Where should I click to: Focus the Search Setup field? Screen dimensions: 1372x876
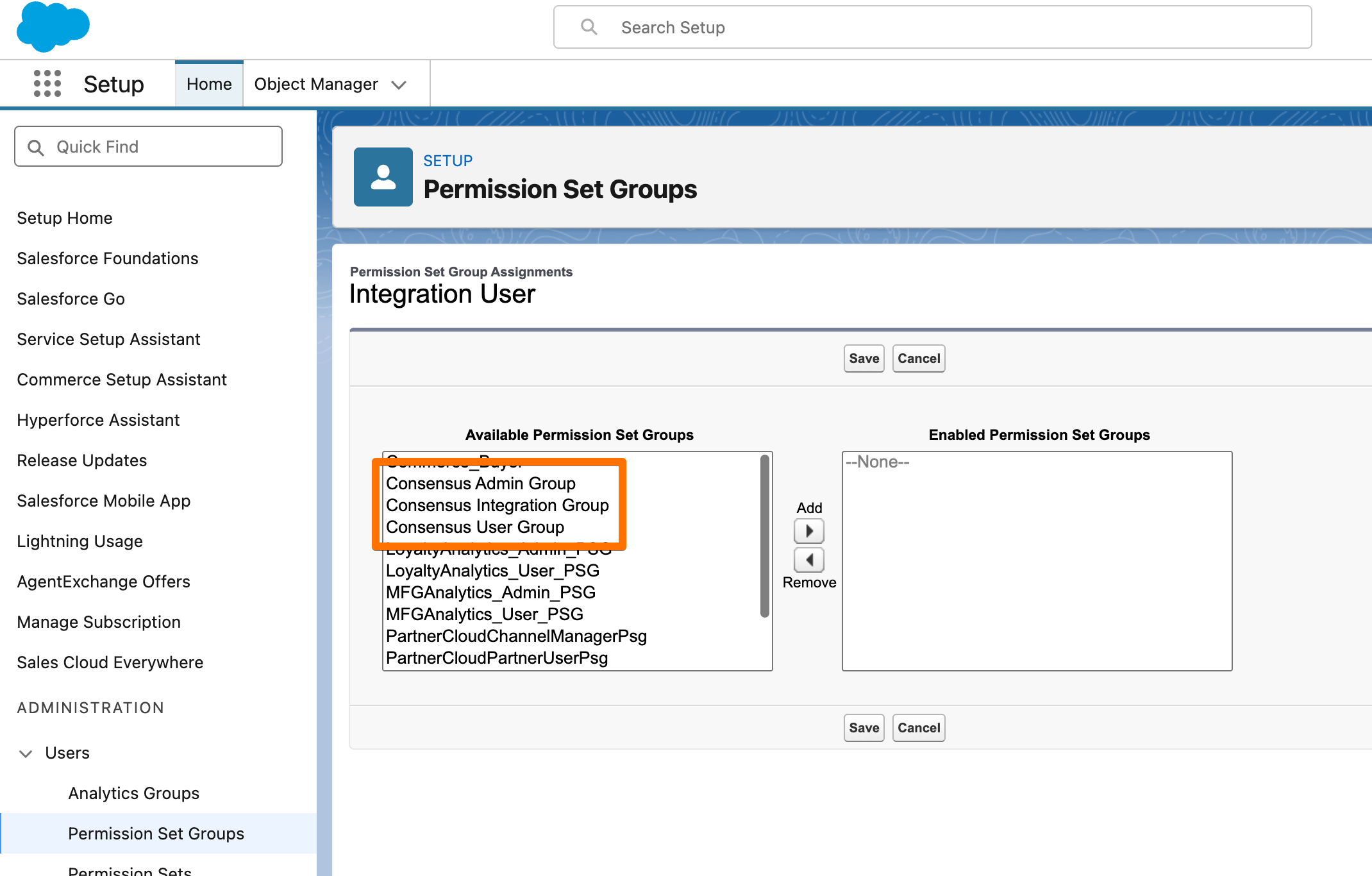coord(933,27)
